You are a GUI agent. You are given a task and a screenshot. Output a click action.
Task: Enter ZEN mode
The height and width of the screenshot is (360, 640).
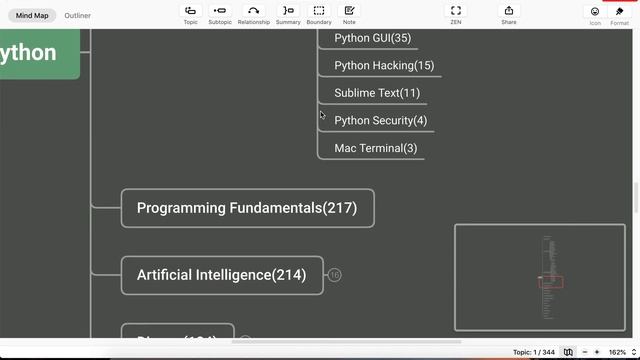click(x=456, y=15)
